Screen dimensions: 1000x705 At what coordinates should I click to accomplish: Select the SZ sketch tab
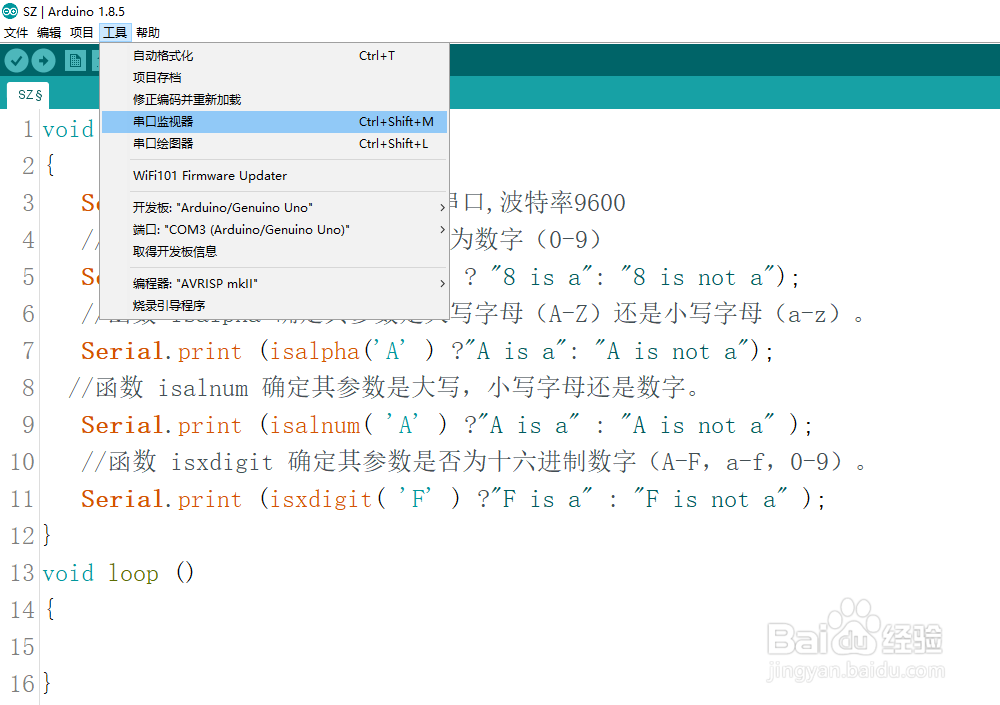point(29,95)
